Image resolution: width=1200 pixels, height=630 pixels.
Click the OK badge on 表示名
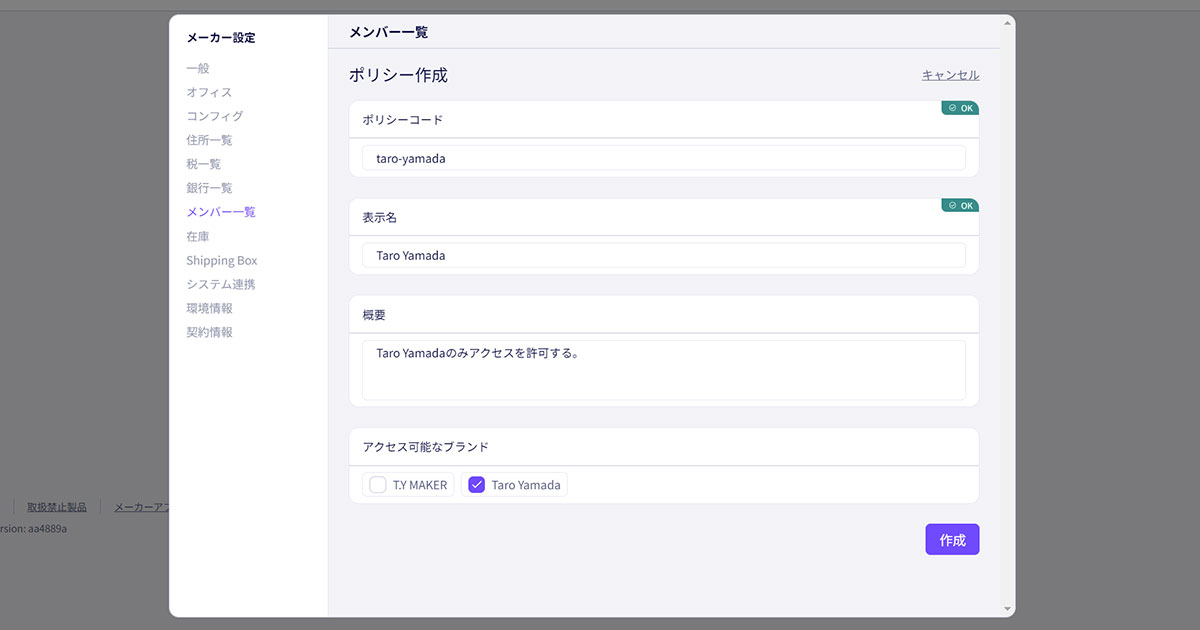coord(960,205)
